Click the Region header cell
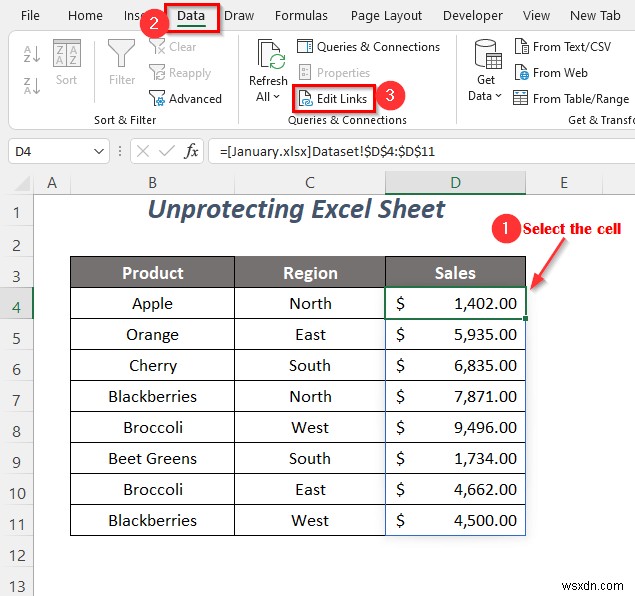Screen dimensions: 635x596 310,272
